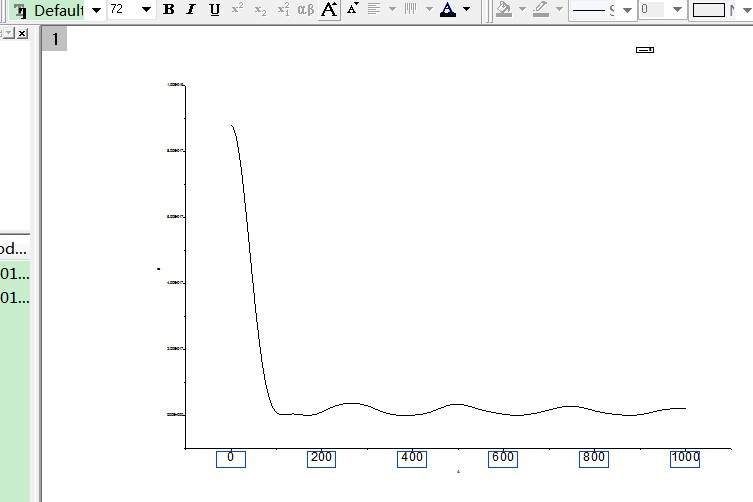
Task: Click the line color pen icon
Action: pyautogui.click(x=541, y=9)
